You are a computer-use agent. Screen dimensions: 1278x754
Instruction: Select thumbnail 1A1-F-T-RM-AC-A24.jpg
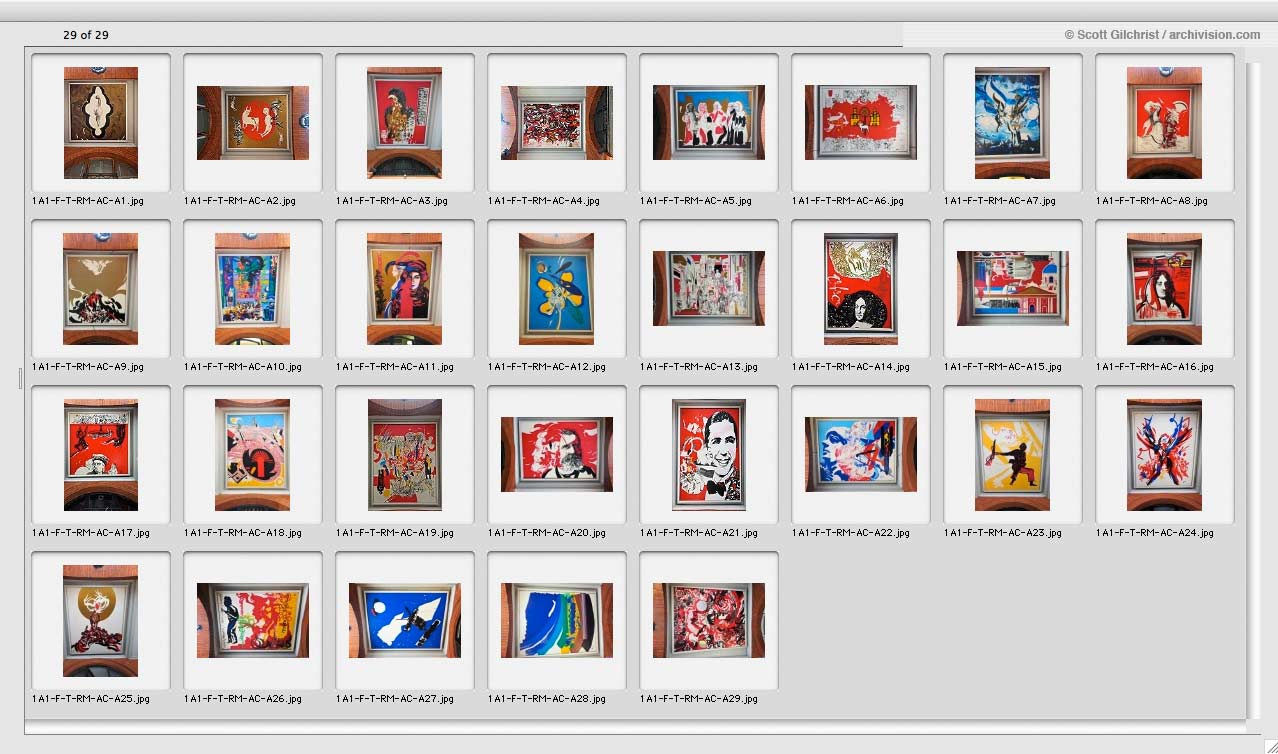pyautogui.click(x=1165, y=455)
